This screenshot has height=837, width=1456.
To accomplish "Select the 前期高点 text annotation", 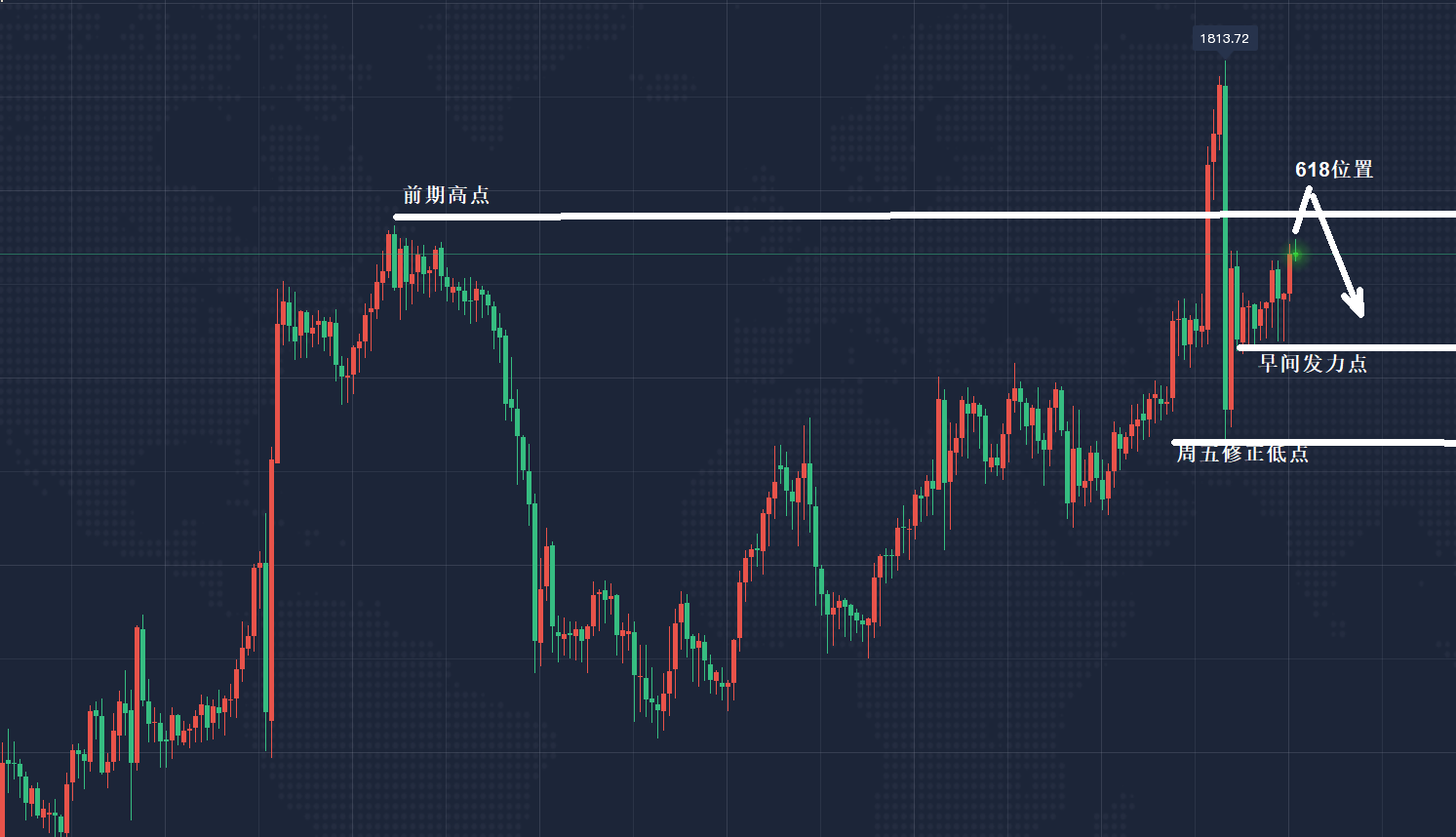I will [x=446, y=195].
